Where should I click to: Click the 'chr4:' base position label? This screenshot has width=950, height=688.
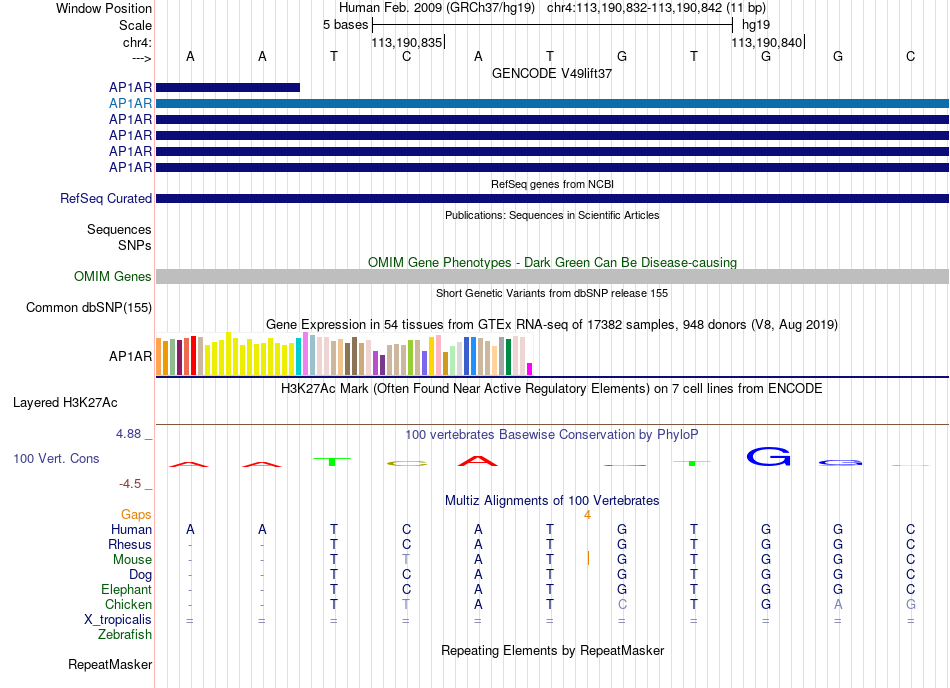[138, 42]
